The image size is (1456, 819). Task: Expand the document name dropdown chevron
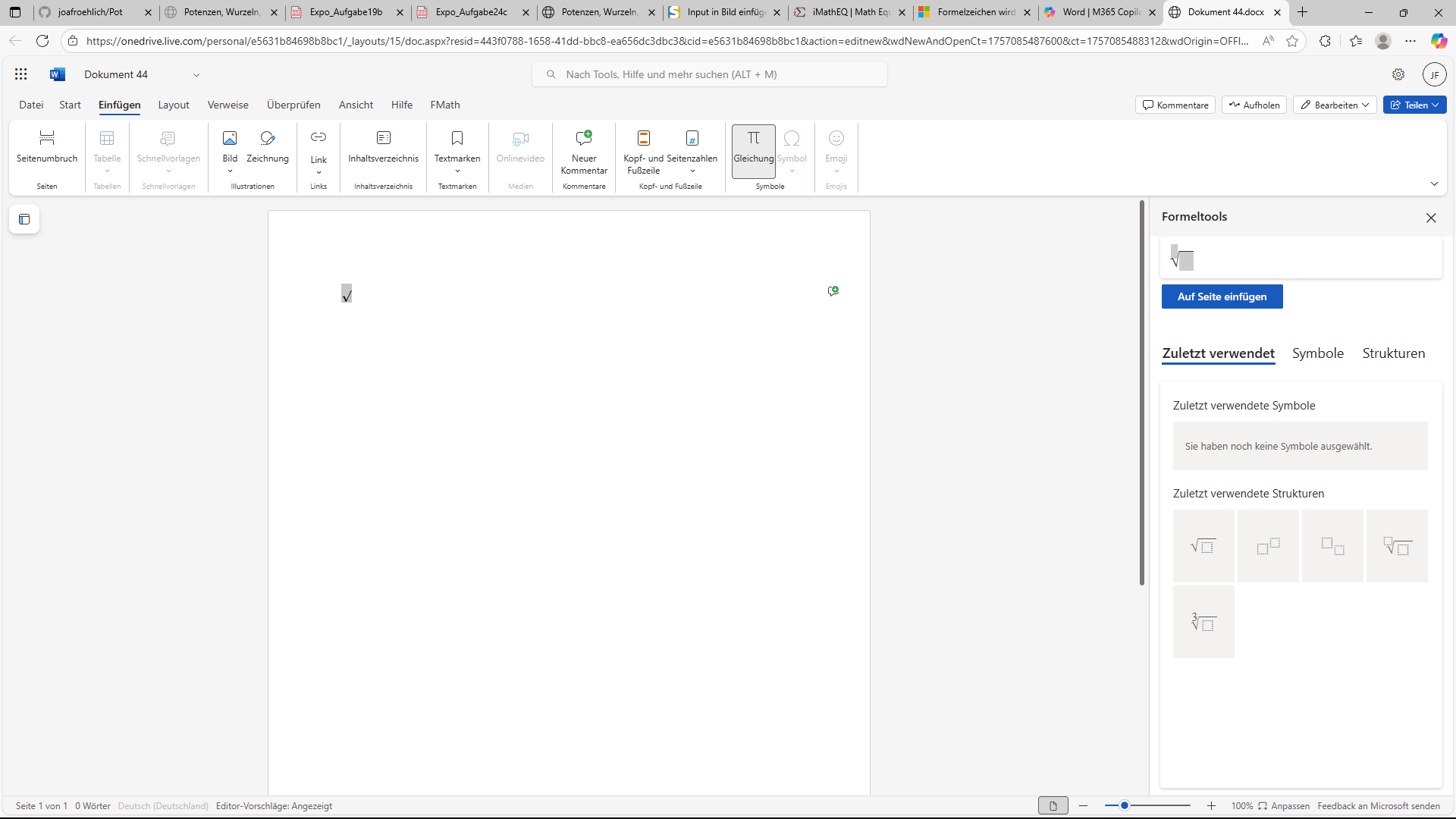tap(196, 75)
